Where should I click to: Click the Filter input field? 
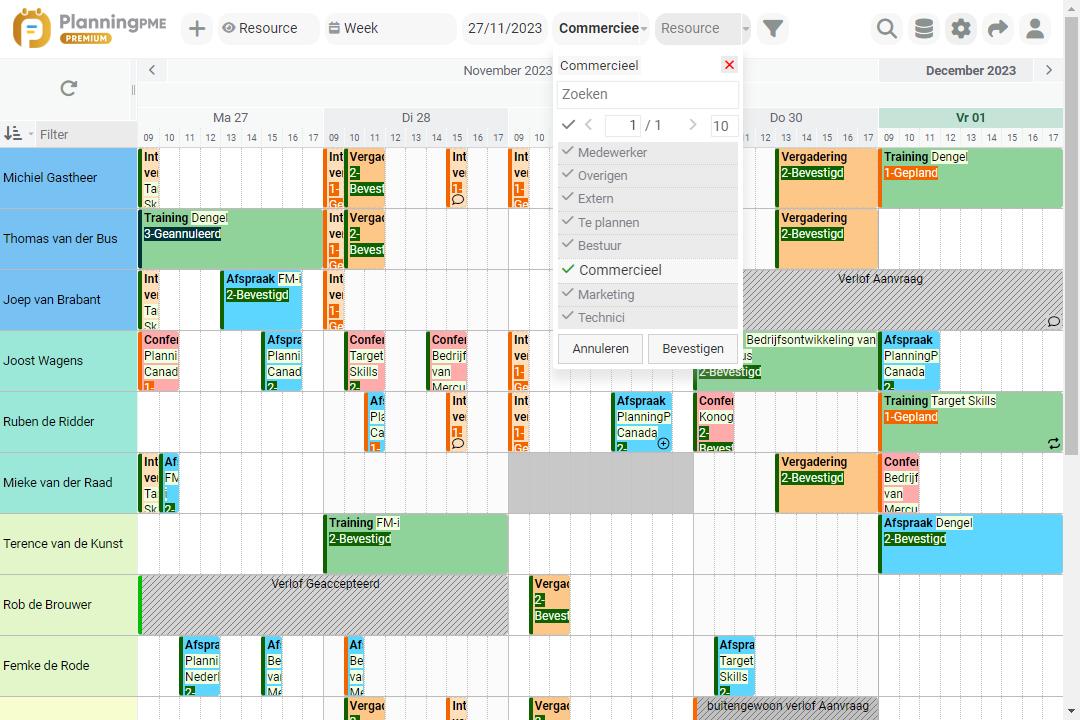coord(86,134)
